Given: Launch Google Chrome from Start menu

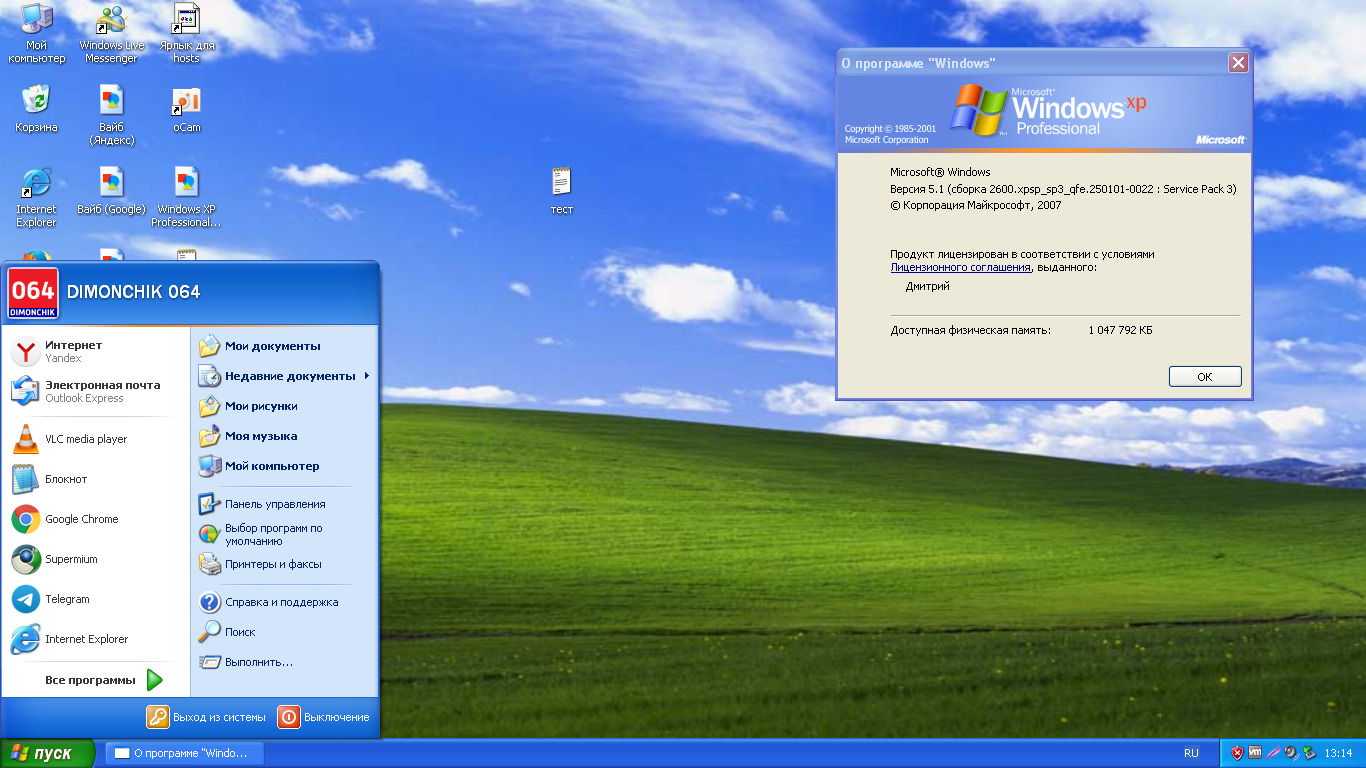Looking at the screenshot, I should click(x=81, y=519).
